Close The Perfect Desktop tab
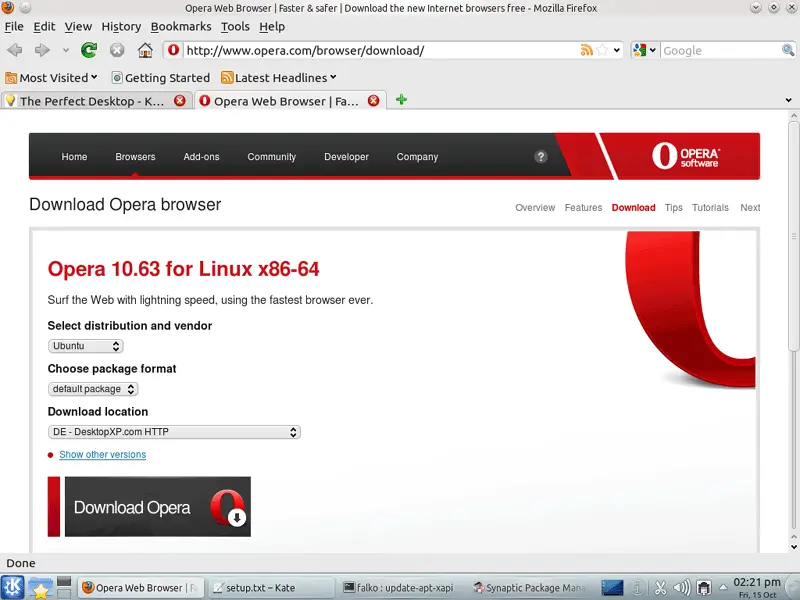Screen dimensions: 800x600 [180, 101]
